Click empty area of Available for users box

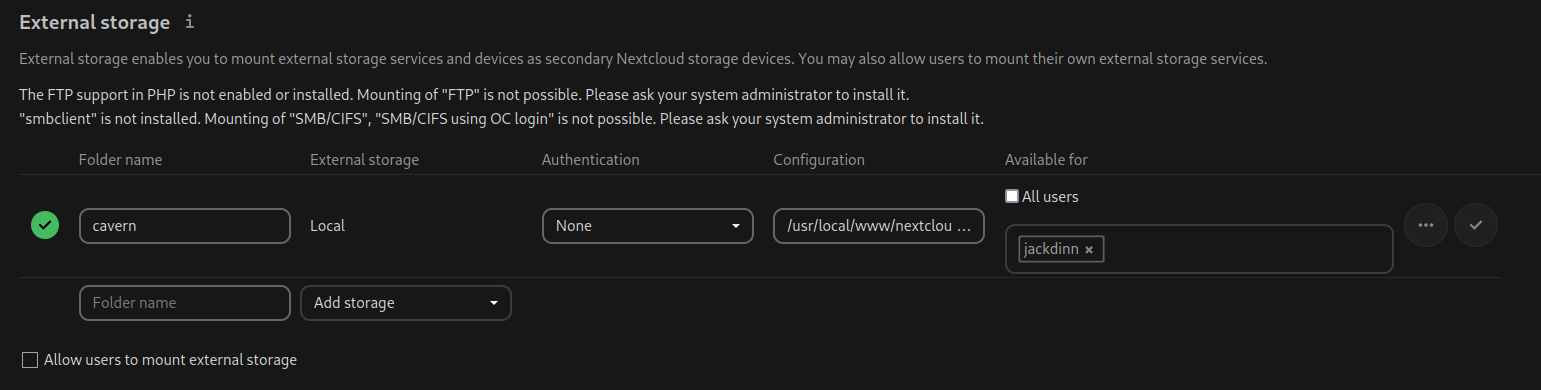tap(1250, 249)
